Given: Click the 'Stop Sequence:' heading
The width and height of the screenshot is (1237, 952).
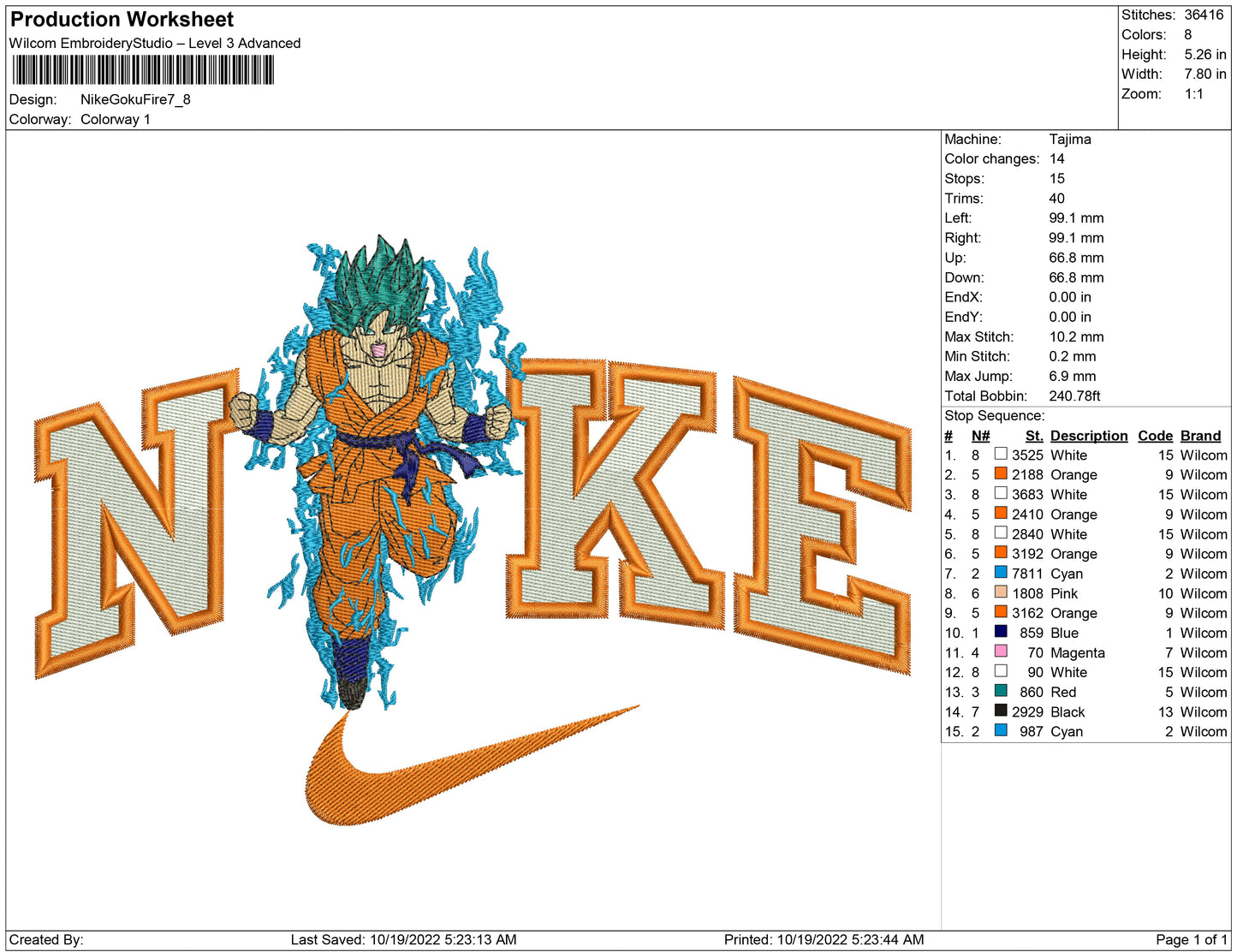Looking at the screenshot, I should (995, 415).
